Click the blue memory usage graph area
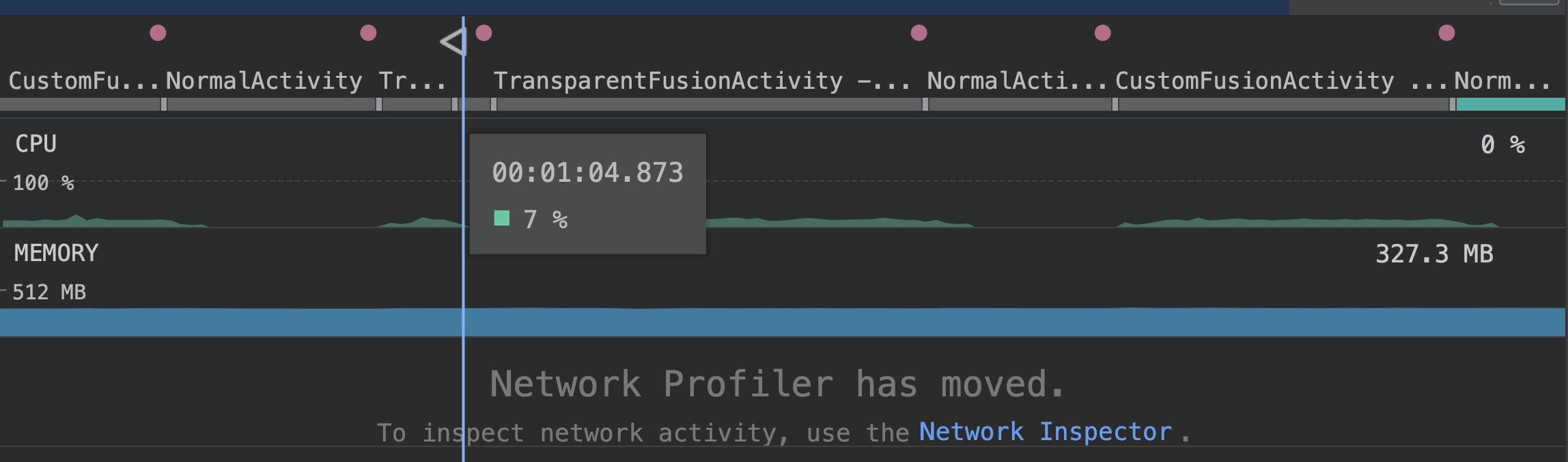 point(783,322)
